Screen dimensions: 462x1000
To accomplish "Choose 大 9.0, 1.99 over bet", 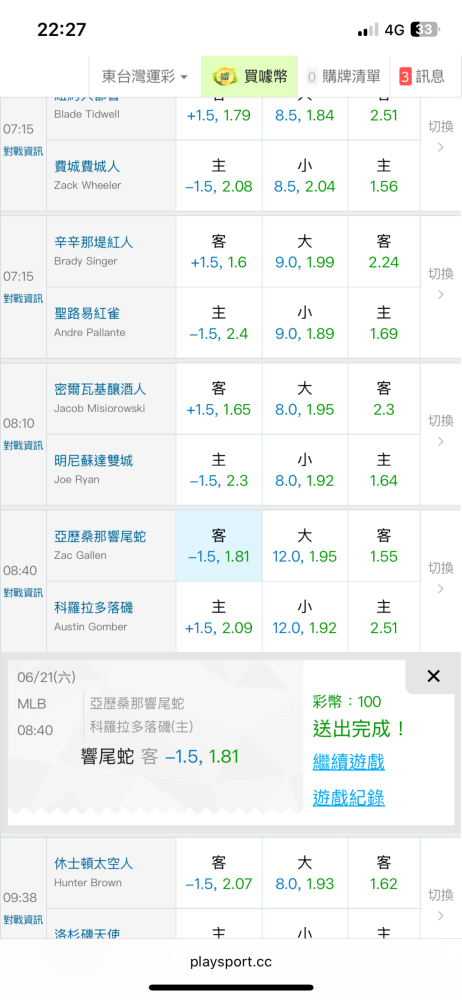I will pyautogui.click(x=305, y=252).
